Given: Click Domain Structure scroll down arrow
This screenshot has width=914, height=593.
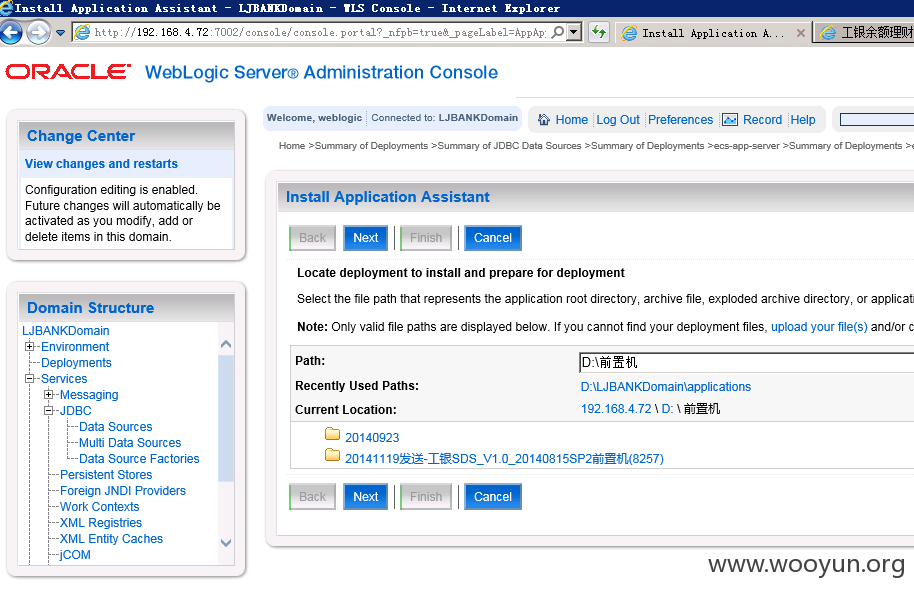Looking at the screenshot, I should [x=226, y=543].
